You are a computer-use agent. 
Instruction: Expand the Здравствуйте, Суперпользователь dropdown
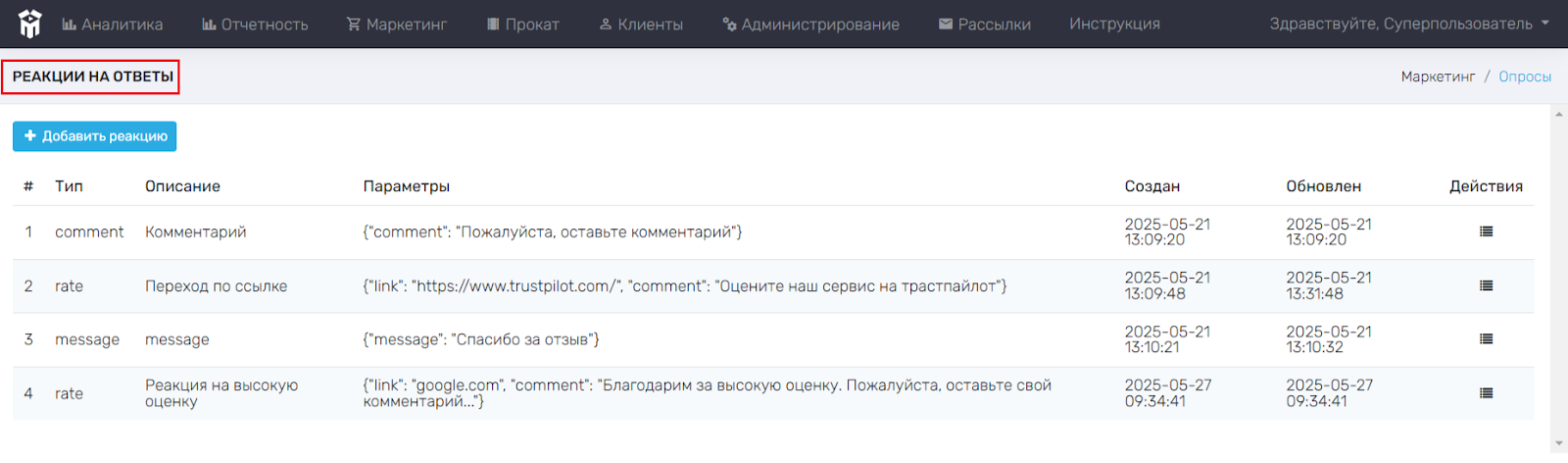pyautogui.click(x=1409, y=24)
